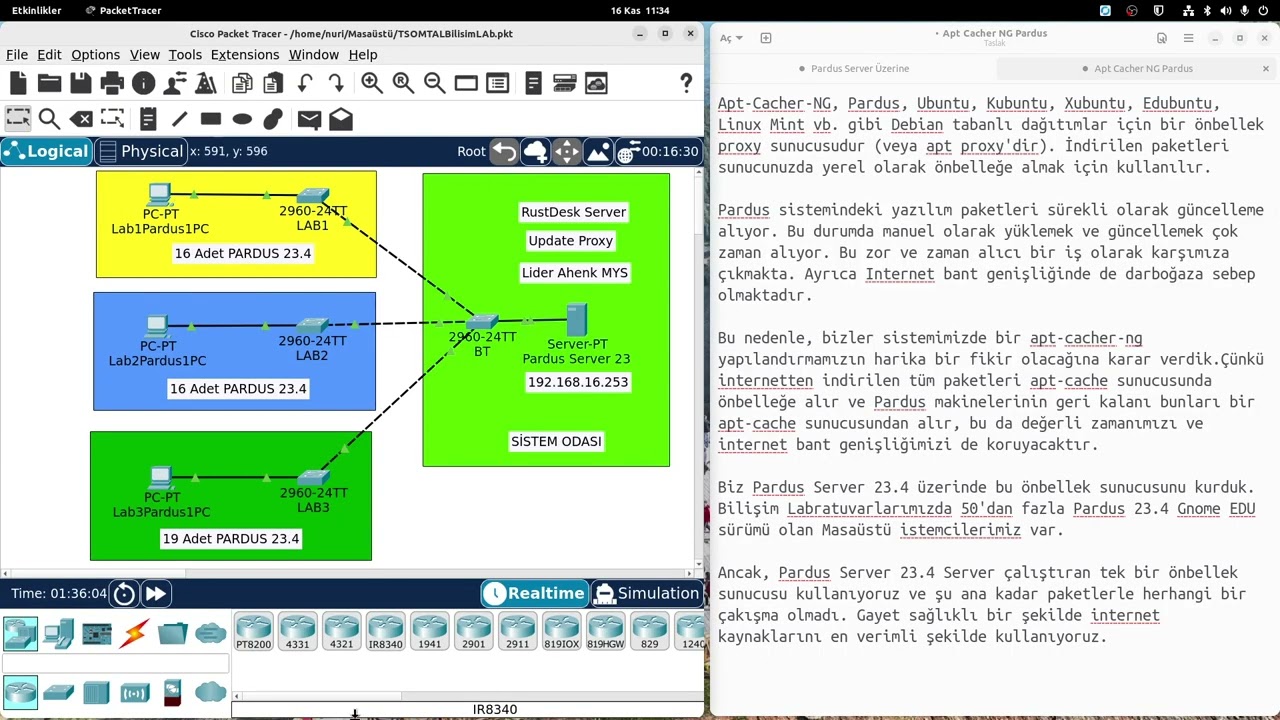The image size is (1280, 720).
Task: Zoom out with the minus magnifier icon
Action: [435, 84]
